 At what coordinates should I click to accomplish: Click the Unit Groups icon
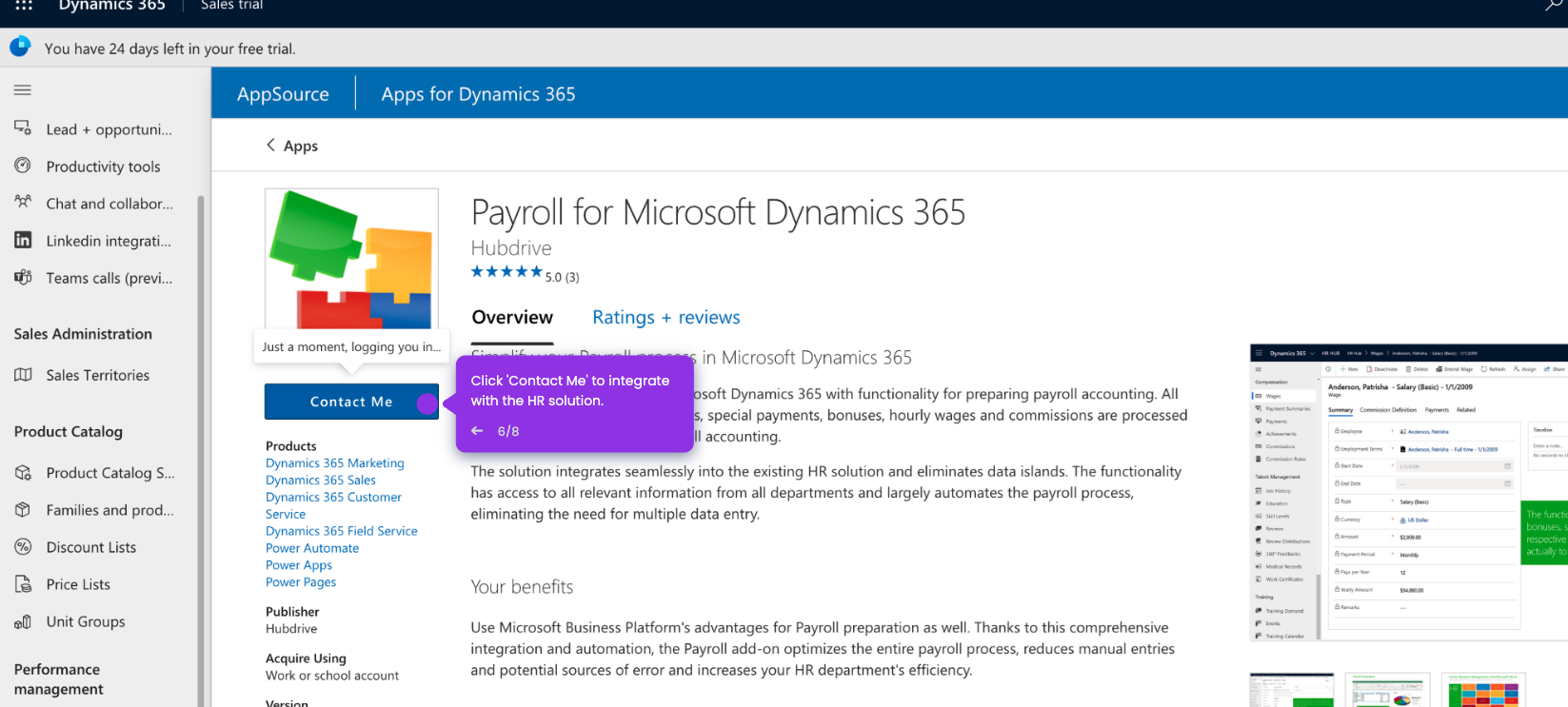tap(23, 621)
